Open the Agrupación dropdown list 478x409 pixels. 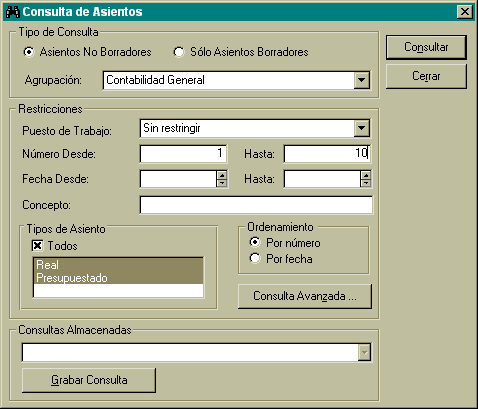(362, 80)
